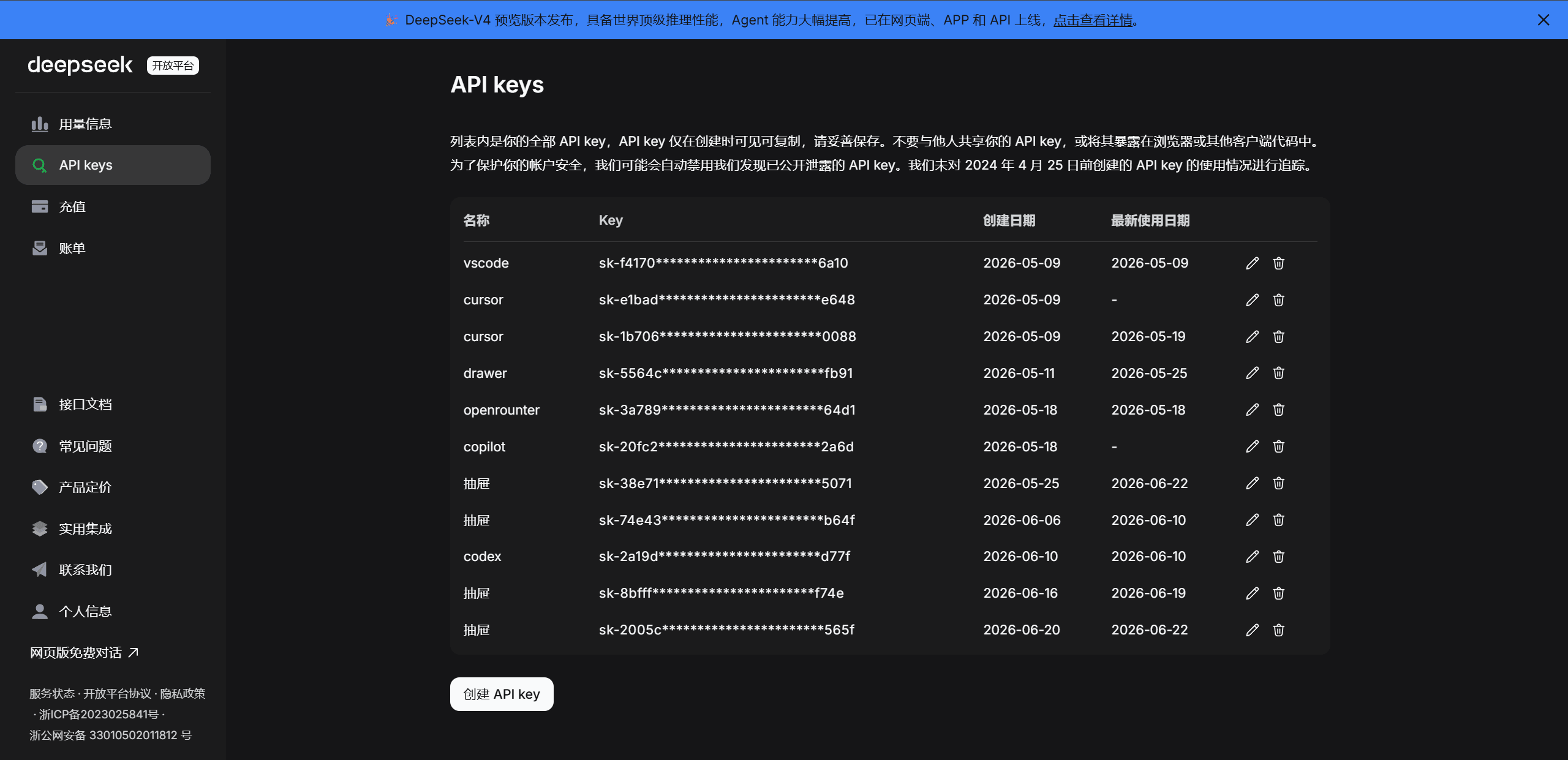
Task: Open 个人信息 in the sidebar
Action: 113,612
